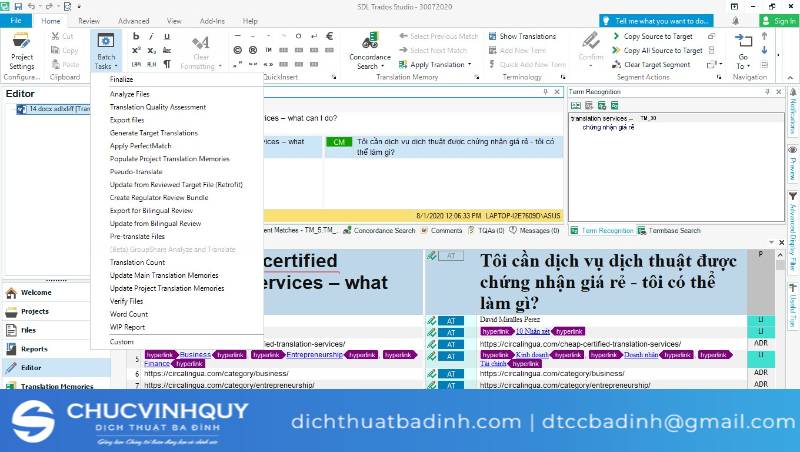Click the Undo arrow in title bar
The image size is (800, 452).
coord(32,7)
